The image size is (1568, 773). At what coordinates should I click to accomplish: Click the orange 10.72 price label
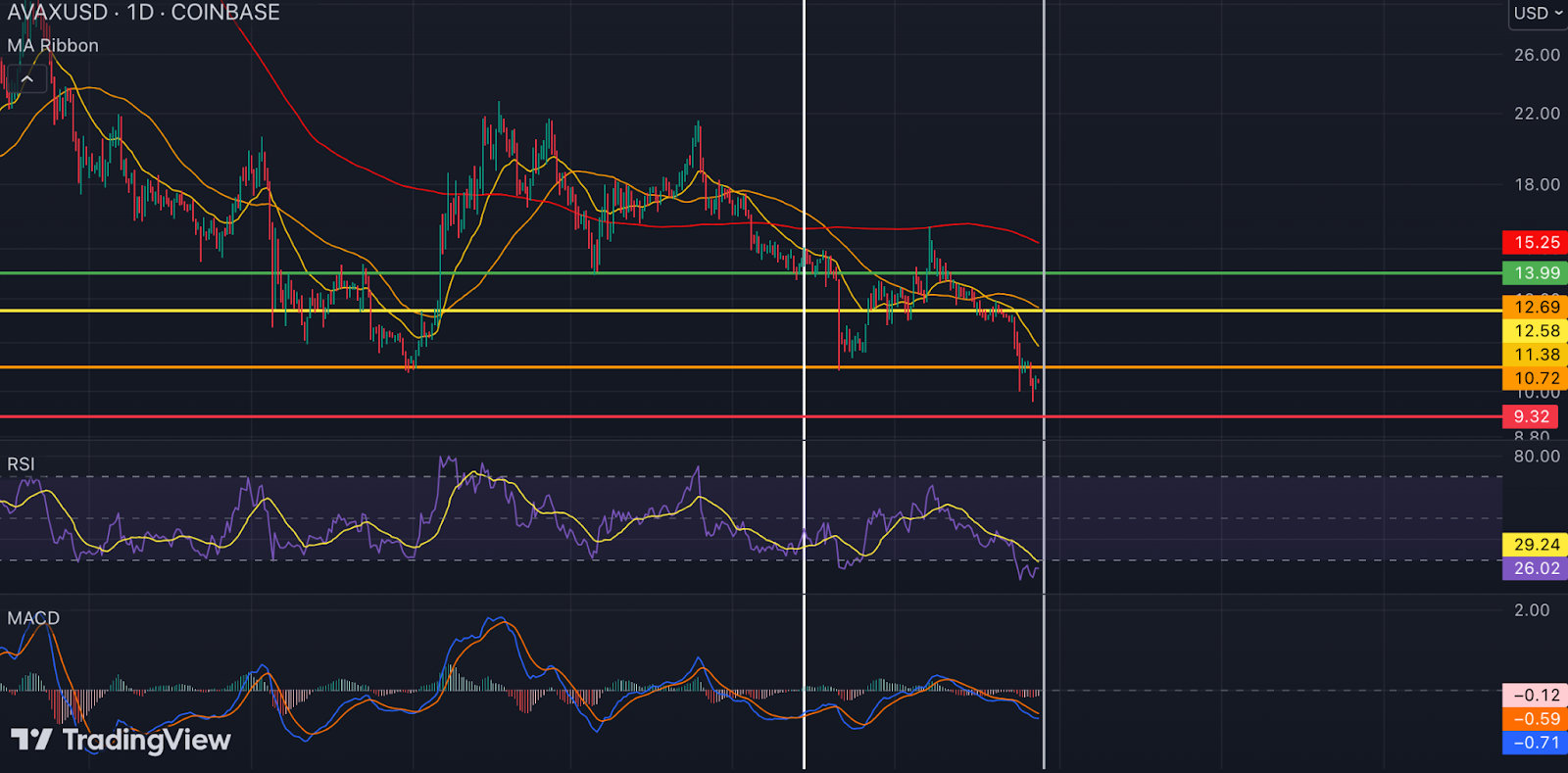coord(1535,378)
